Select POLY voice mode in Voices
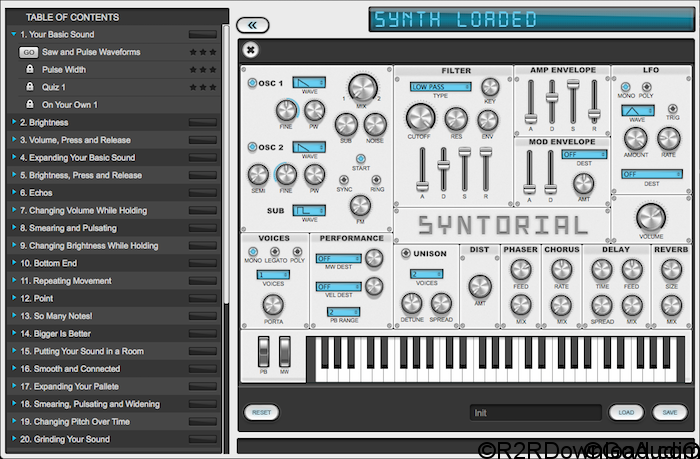This screenshot has width=700, height=459. [297, 251]
